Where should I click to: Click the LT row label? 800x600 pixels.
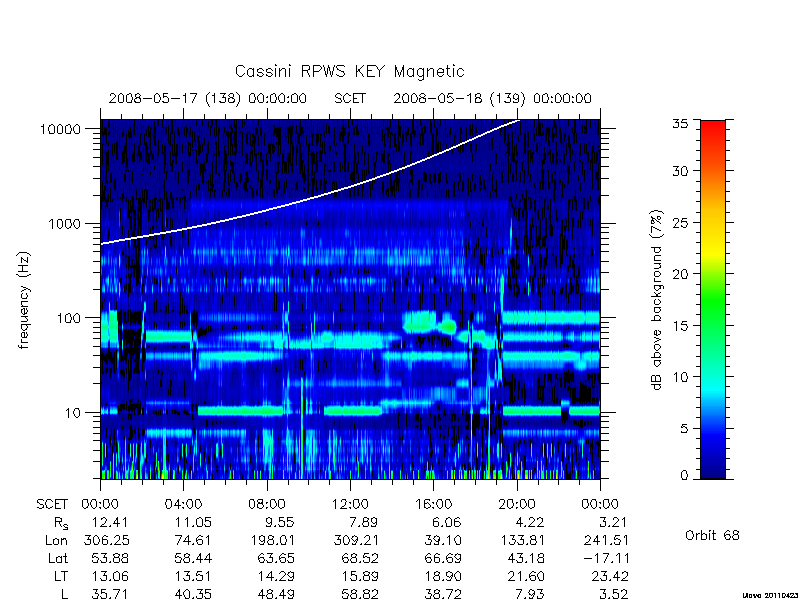[x=60, y=577]
